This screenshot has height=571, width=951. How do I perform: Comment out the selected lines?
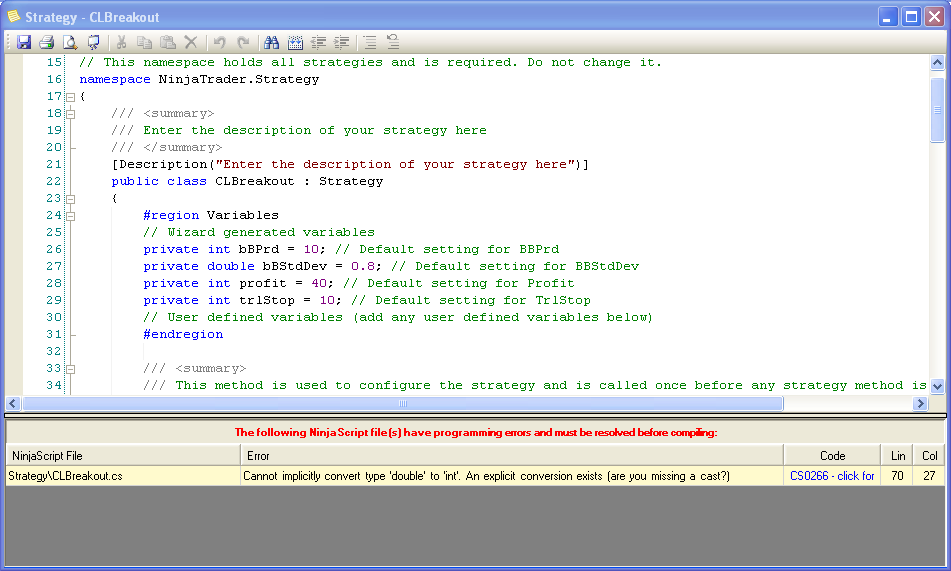369,42
